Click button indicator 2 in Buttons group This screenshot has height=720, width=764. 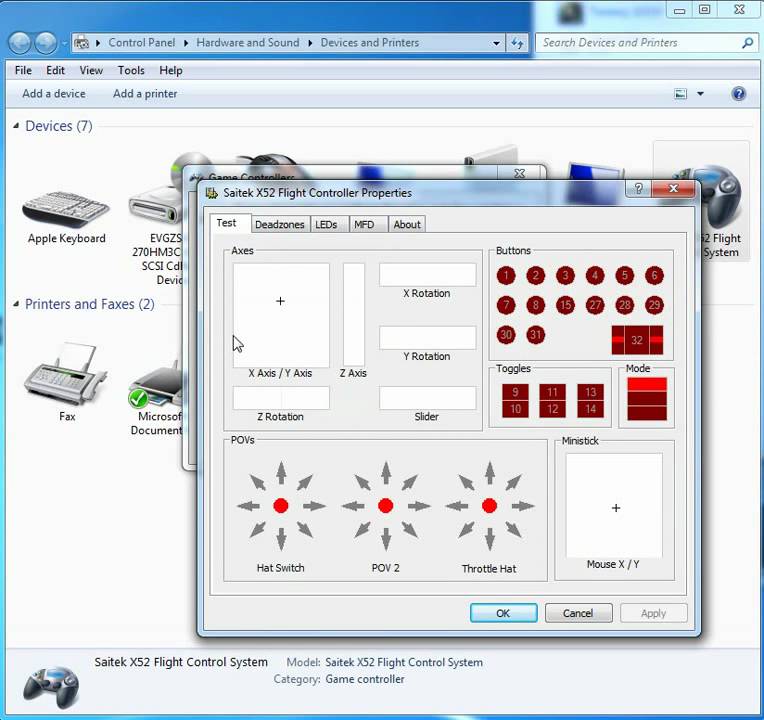click(x=535, y=276)
